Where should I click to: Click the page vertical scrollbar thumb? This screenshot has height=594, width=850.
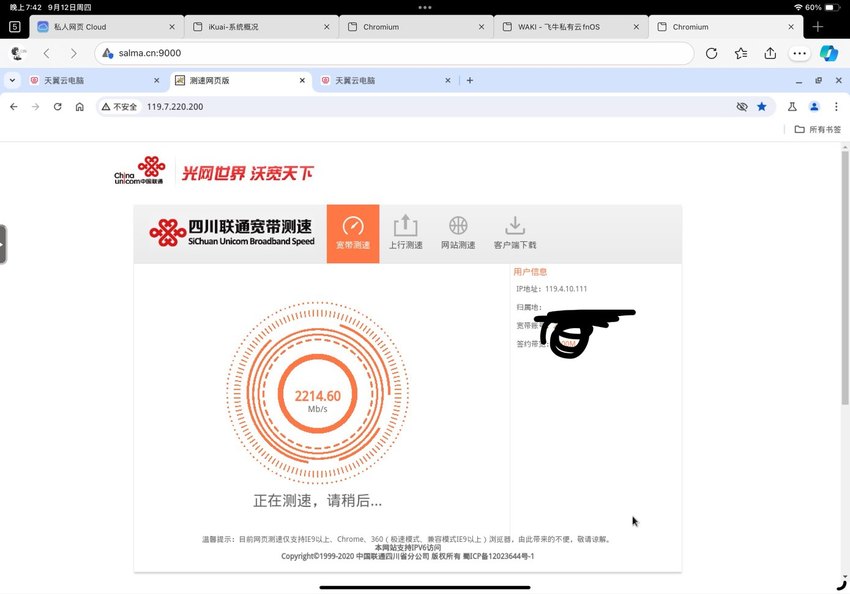click(845, 277)
